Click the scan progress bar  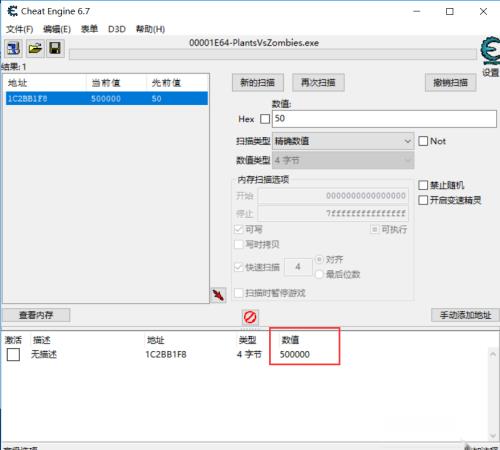(x=273, y=54)
